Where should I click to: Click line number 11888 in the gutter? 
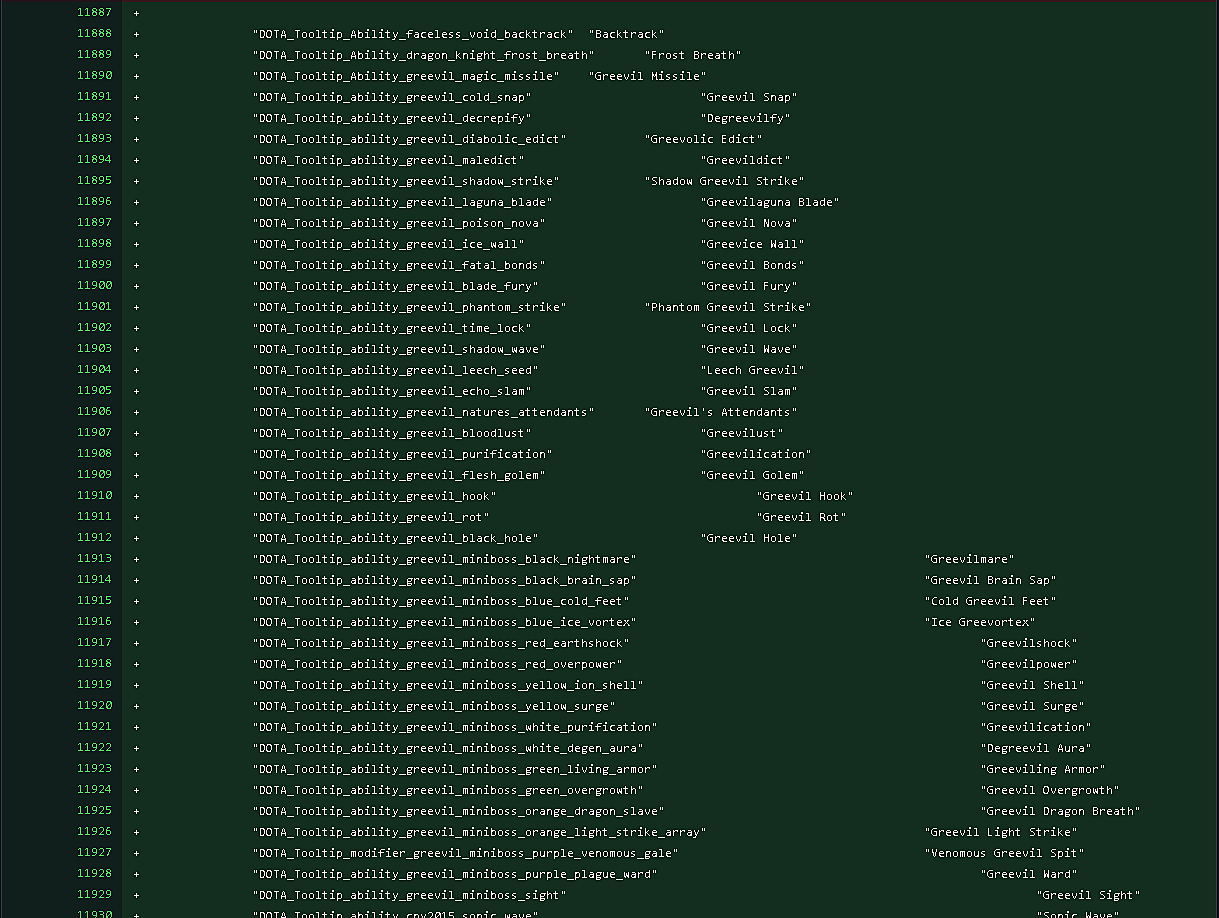pyautogui.click(x=94, y=34)
